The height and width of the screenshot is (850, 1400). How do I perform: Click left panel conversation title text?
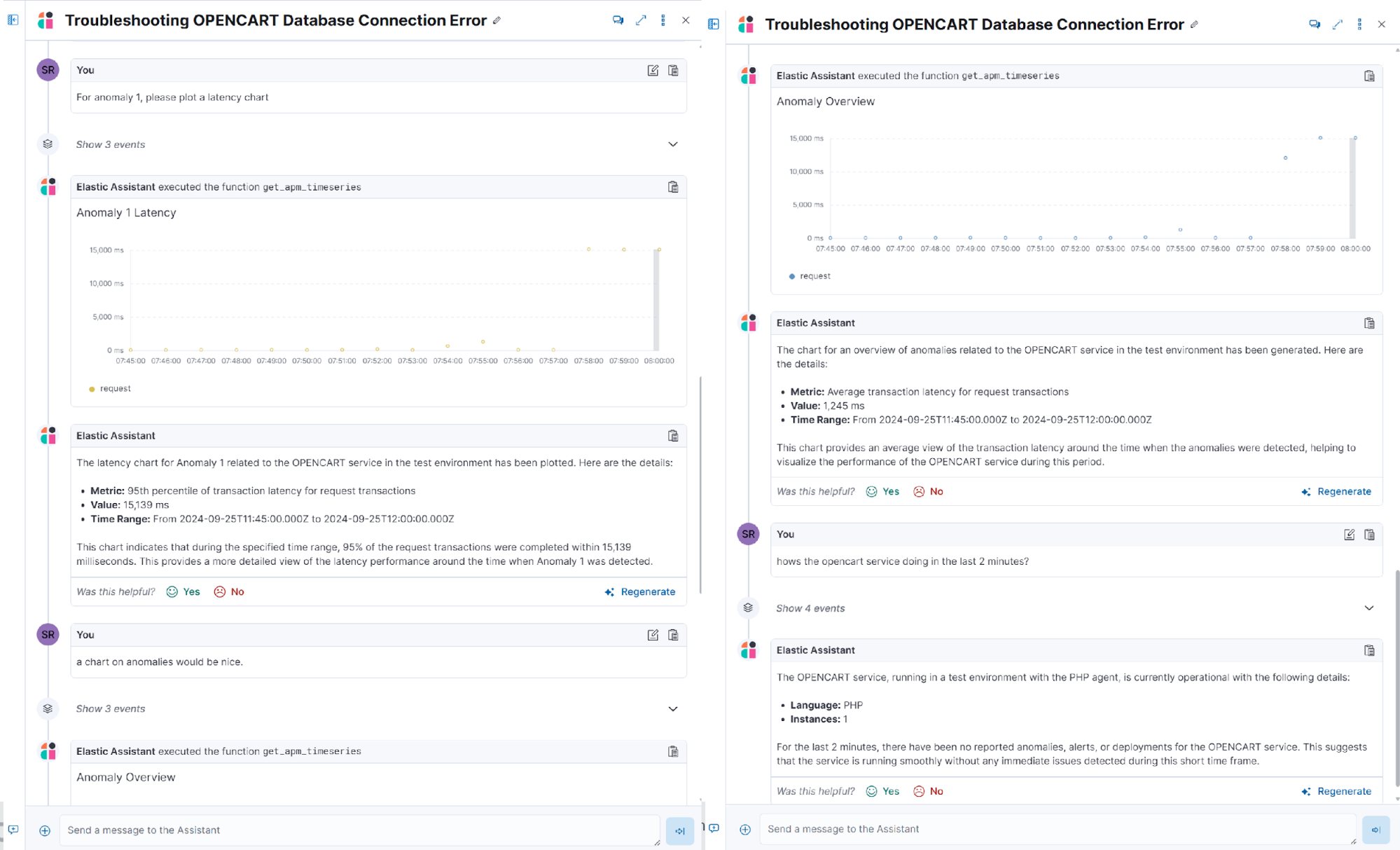pyautogui.click(x=275, y=20)
